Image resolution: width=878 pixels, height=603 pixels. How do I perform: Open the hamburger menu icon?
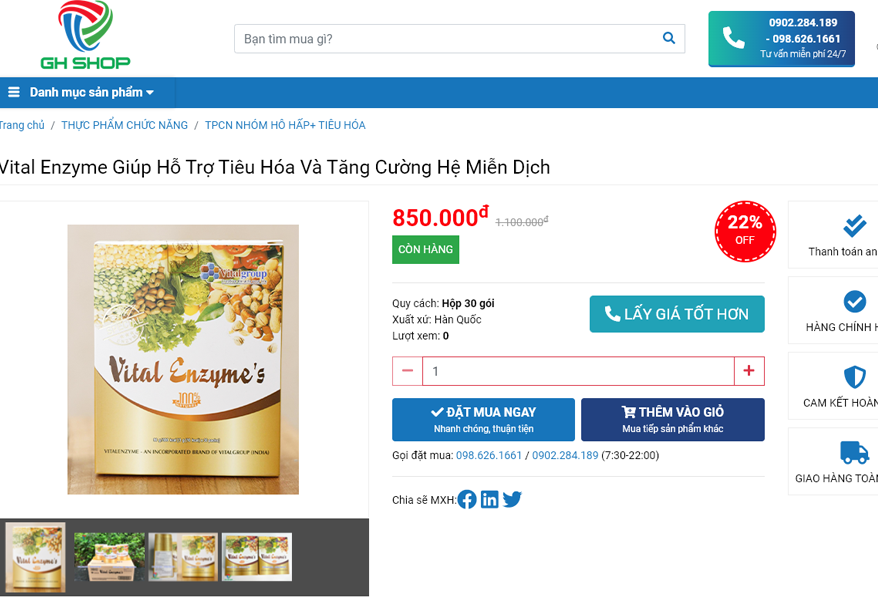click(x=14, y=92)
